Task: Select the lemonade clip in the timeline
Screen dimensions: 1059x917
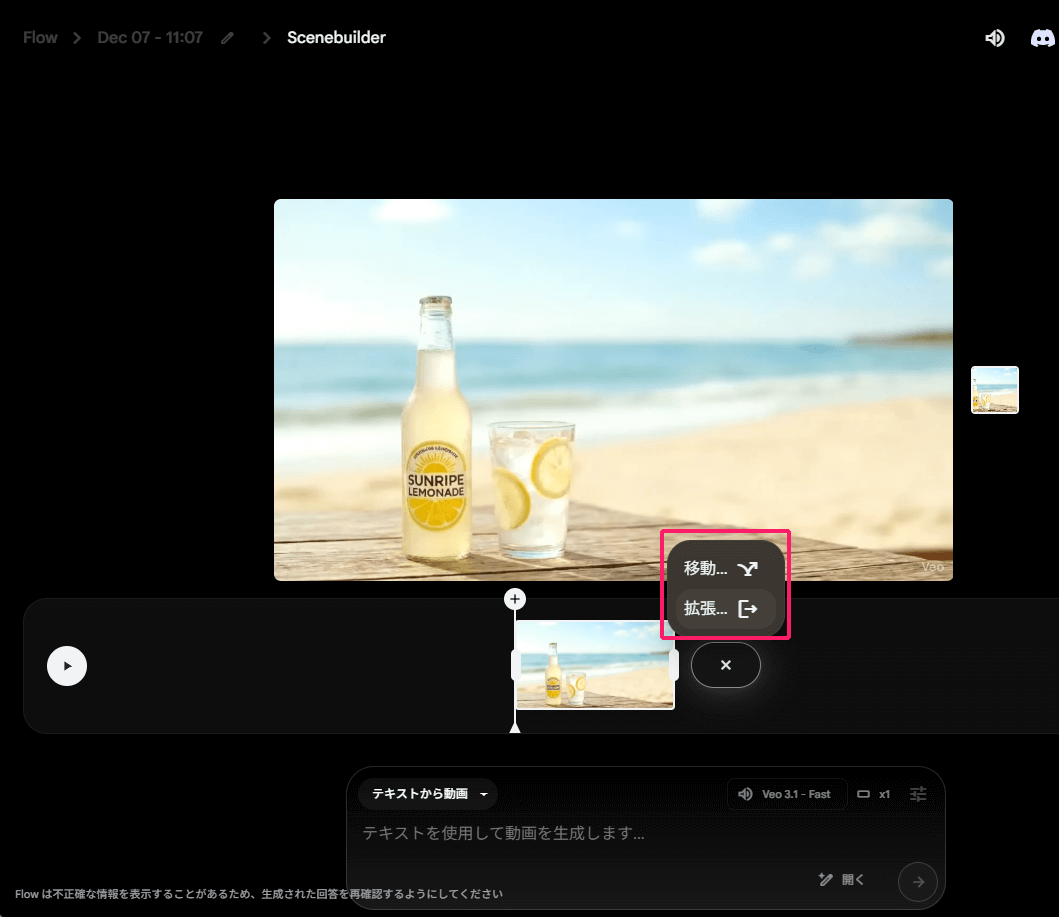Action: pyautogui.click(x=594, y=665)
